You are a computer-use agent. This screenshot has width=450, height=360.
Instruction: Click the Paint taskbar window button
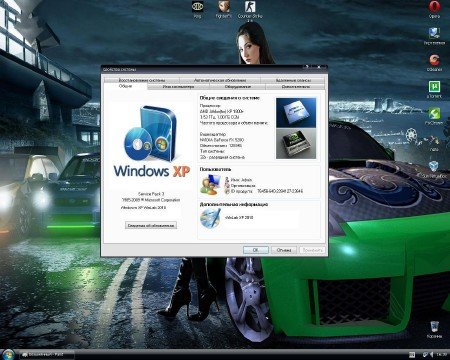coord(46,355)
